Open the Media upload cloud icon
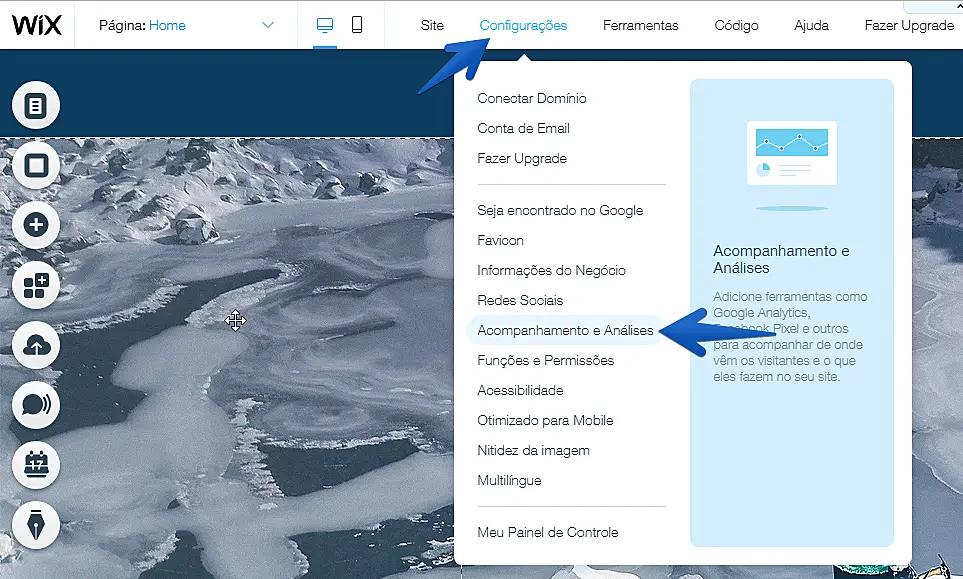 (x=36, y=346)
